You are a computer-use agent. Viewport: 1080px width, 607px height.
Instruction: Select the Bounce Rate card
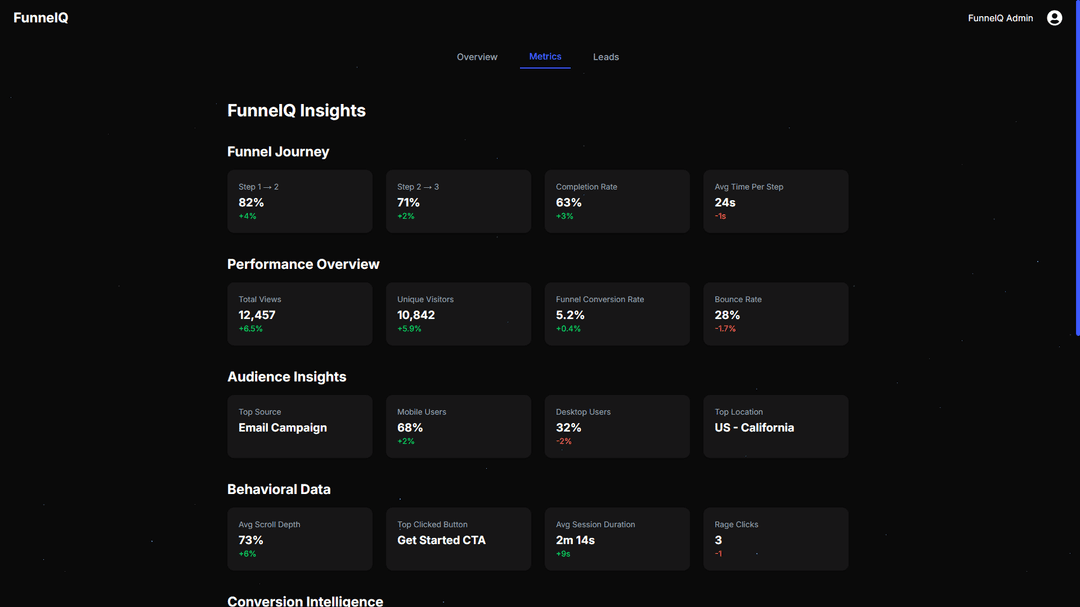775,314
